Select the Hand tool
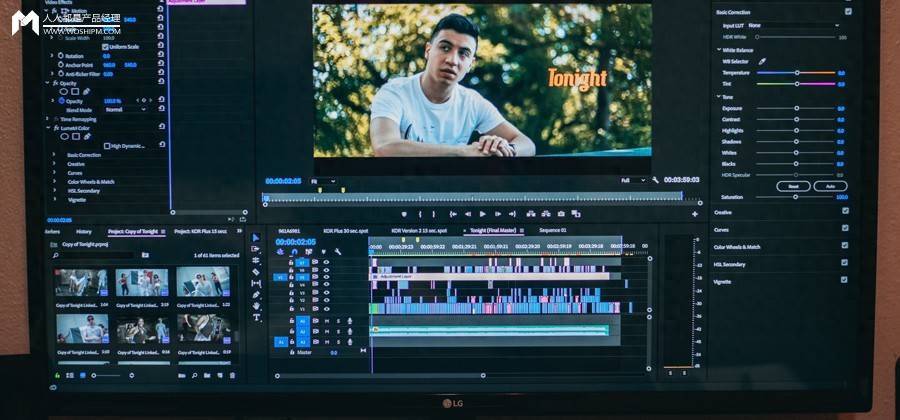This screenshot has height=420, width=900. pyautogui.click(x=256, y=306)
